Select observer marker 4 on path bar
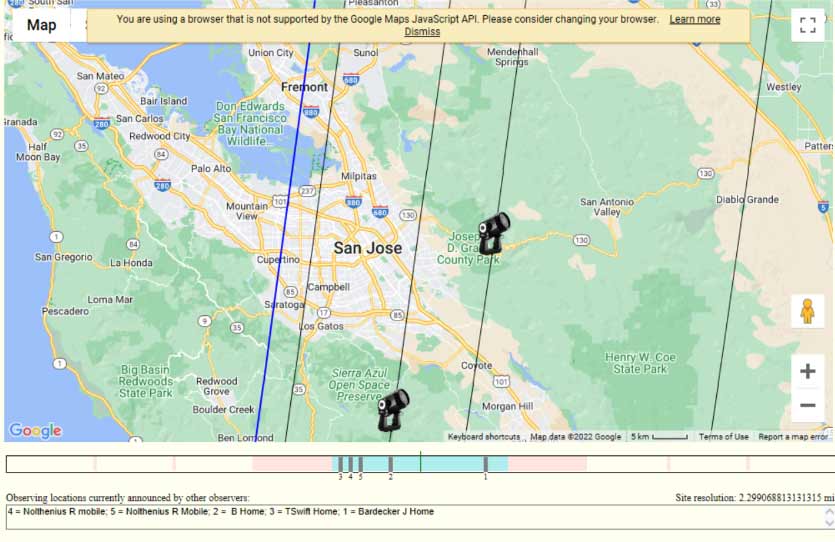This screenshot has width=835, height=542. (x=350, y=464)
